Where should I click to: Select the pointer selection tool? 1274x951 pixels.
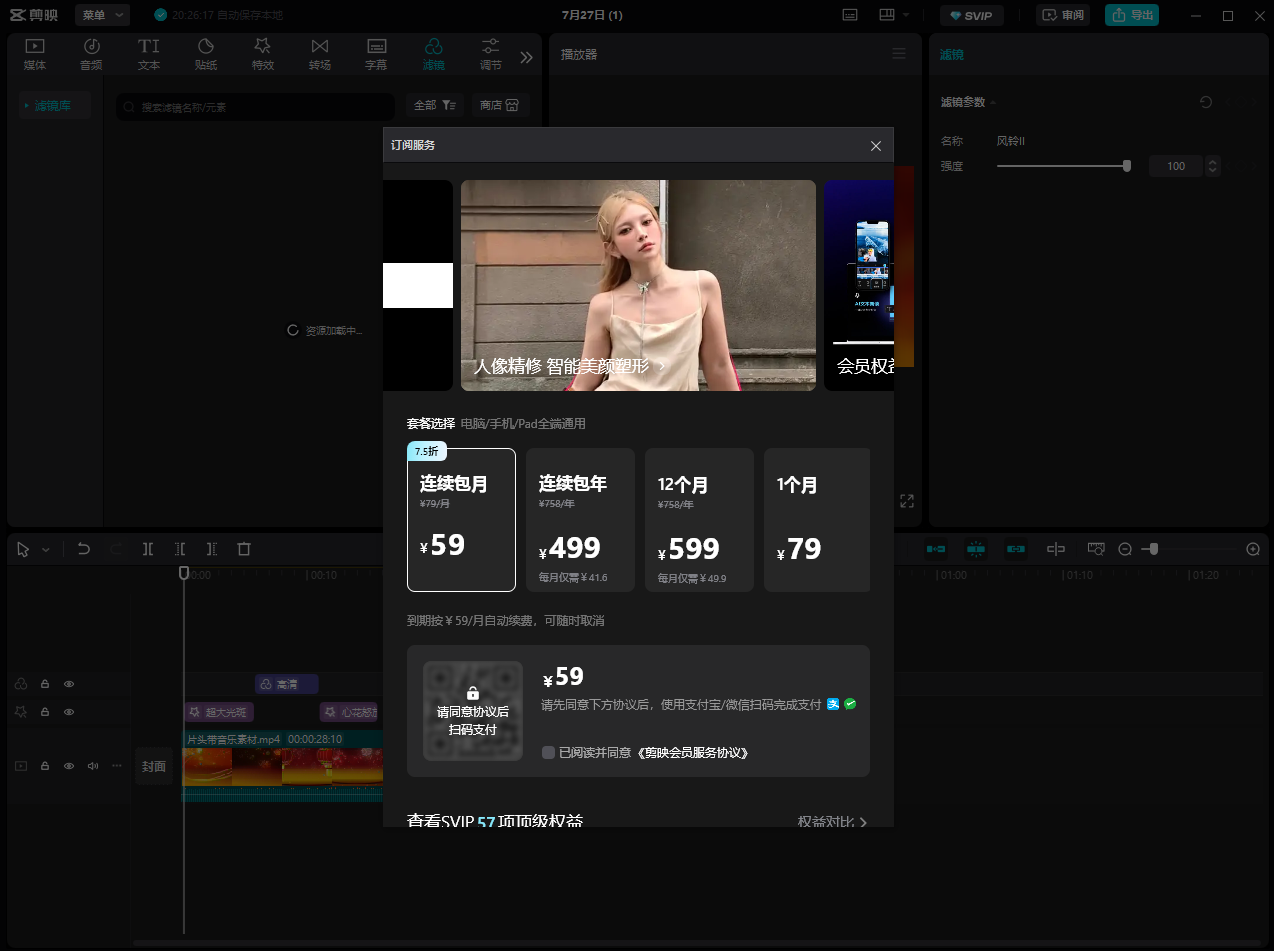[x=23, y=549]
